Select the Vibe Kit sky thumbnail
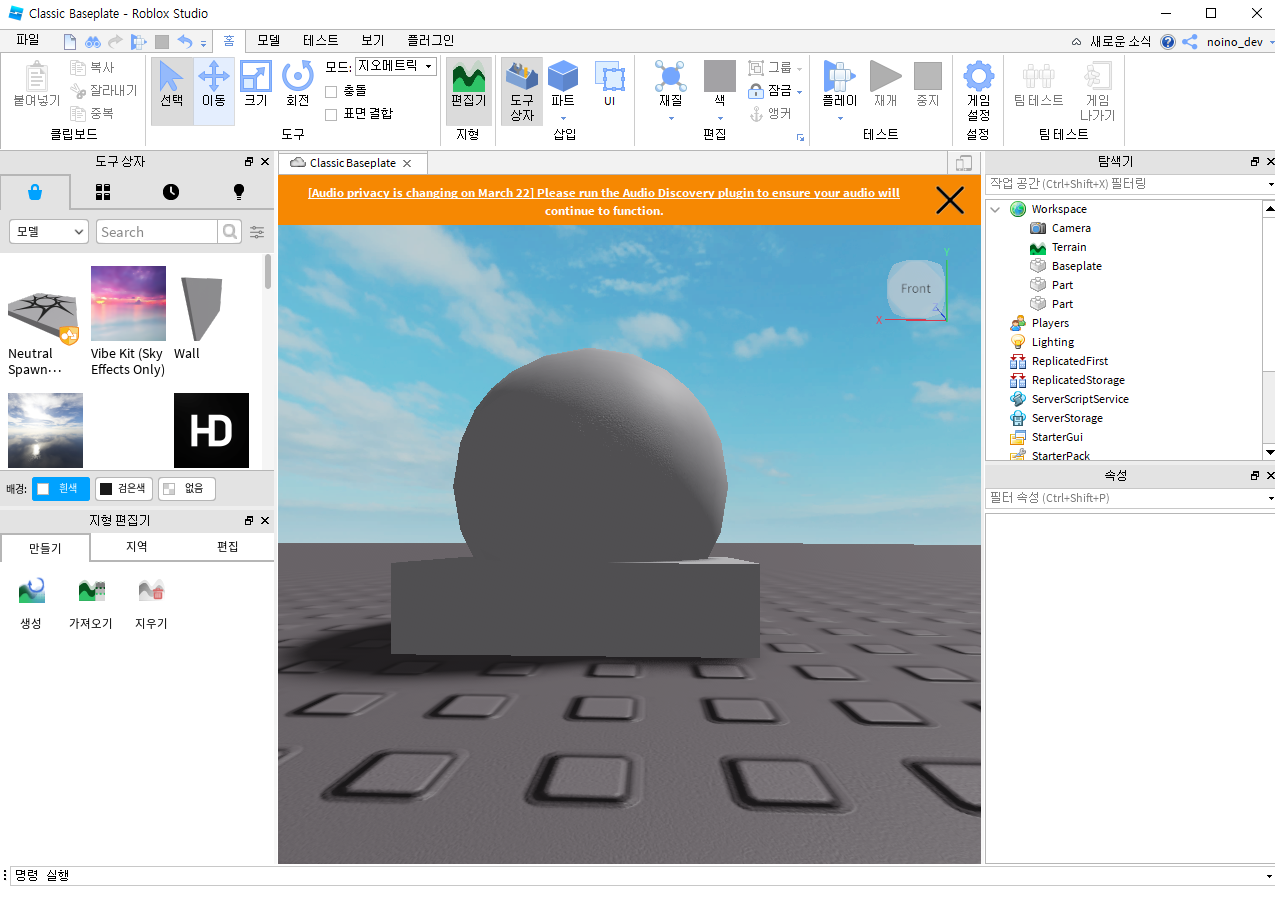This screenshot has height=911, width=1275. (x=128, y=303)
